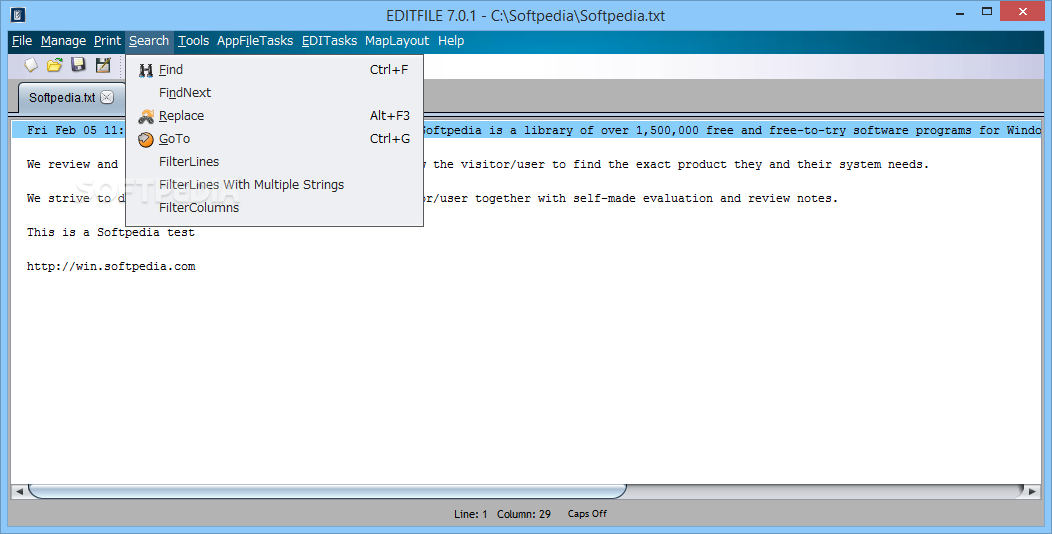Close the open Search menu
This screenshot has height=534, width=1052.
click(x=149, y=41)
